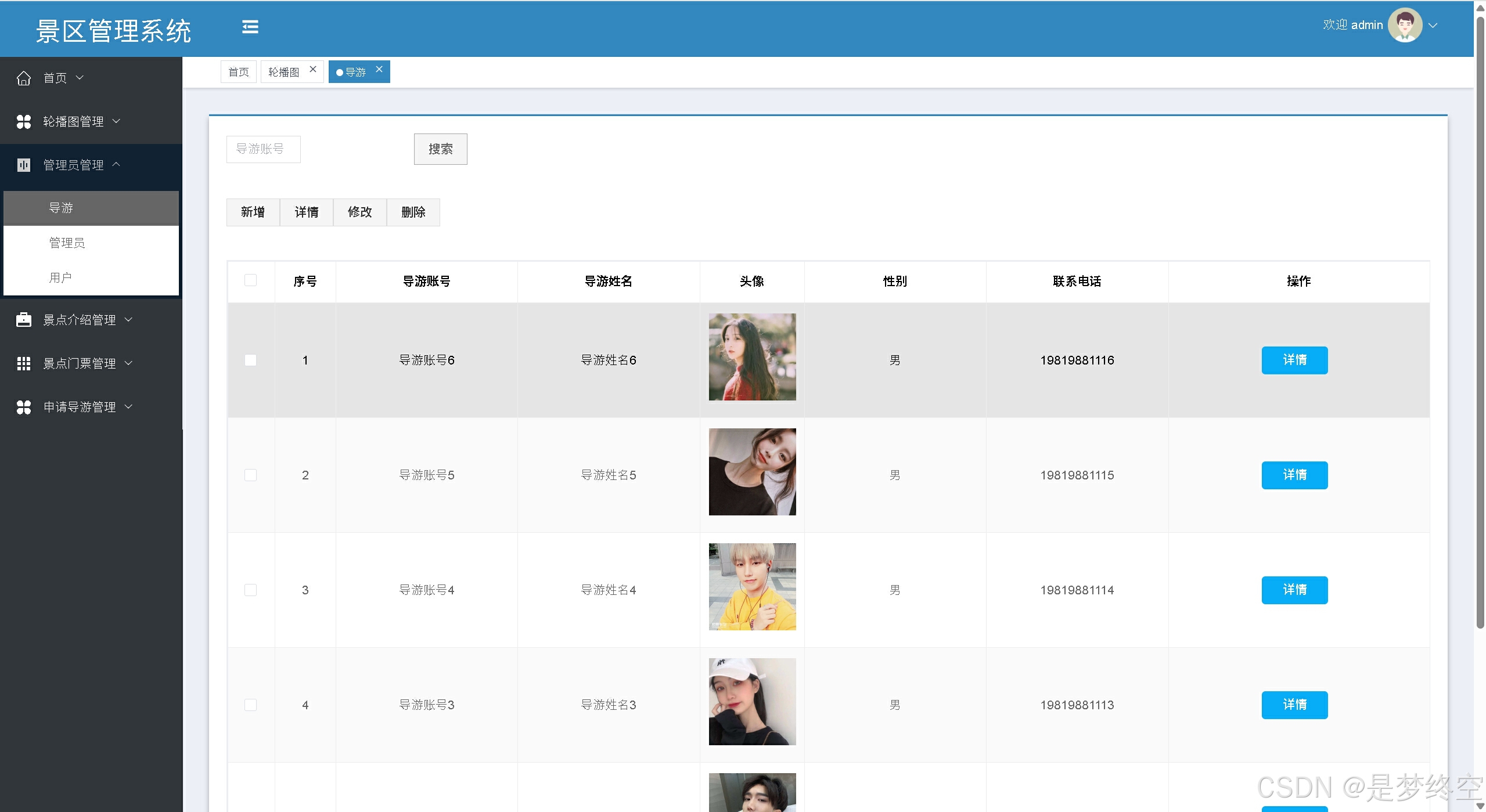
Task: Collapse the 管理员管理 menu chevron
Action: click(x=116, y=164)
